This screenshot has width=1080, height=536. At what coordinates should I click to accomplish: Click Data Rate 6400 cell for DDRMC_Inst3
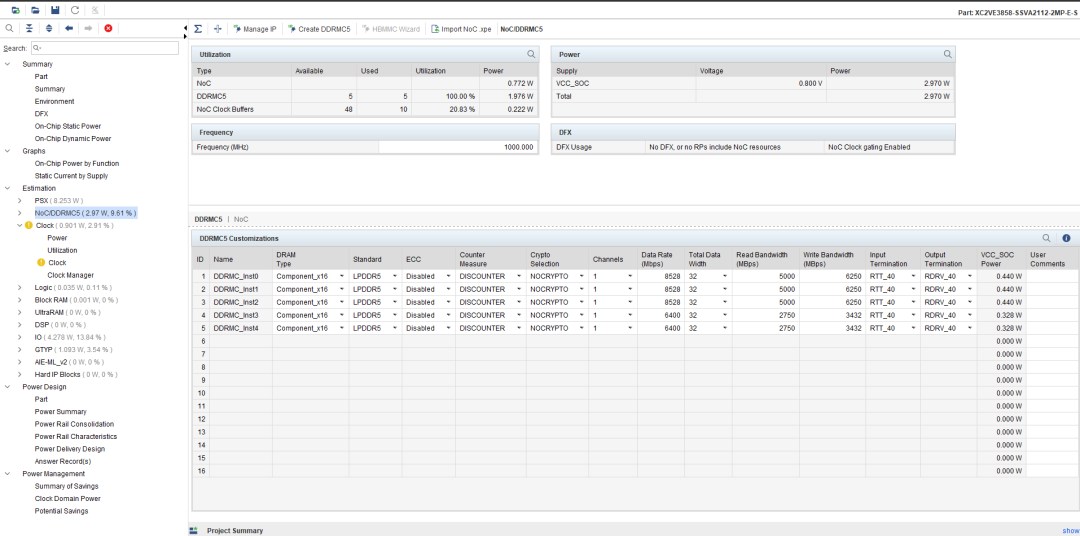[661, 315]
